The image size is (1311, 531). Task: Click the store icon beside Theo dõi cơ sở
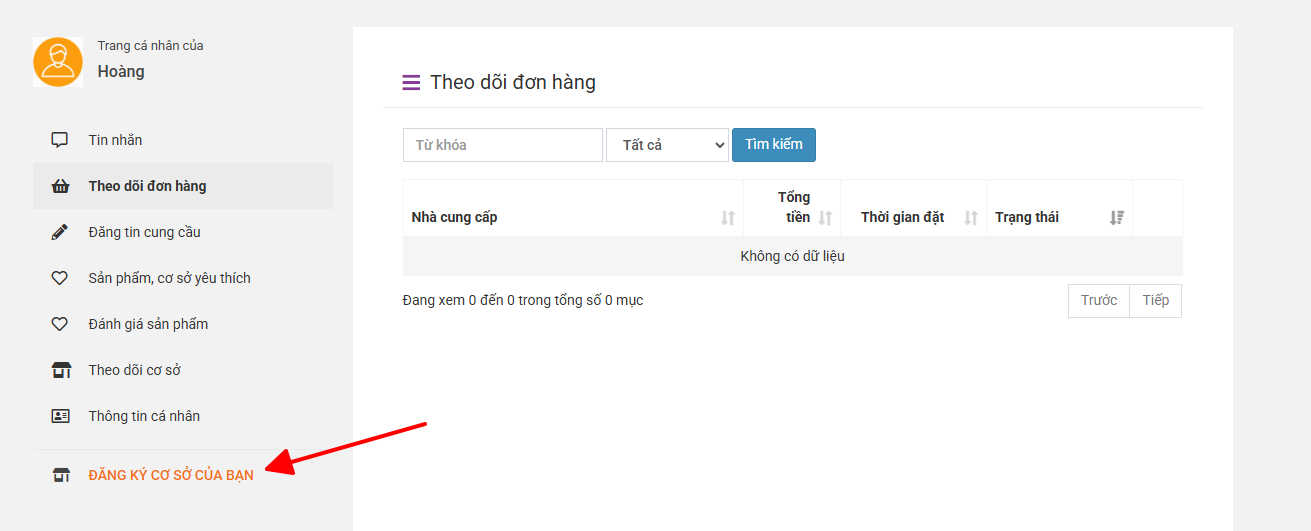[60, 370]
